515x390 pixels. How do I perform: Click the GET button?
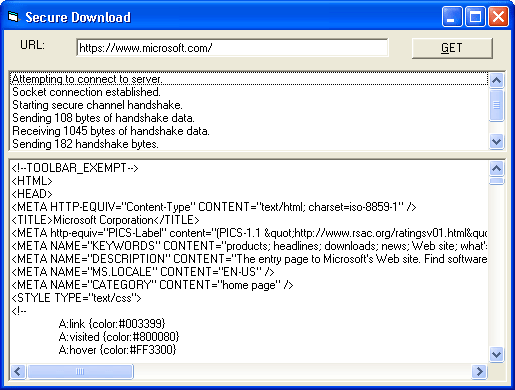(452, 48)
